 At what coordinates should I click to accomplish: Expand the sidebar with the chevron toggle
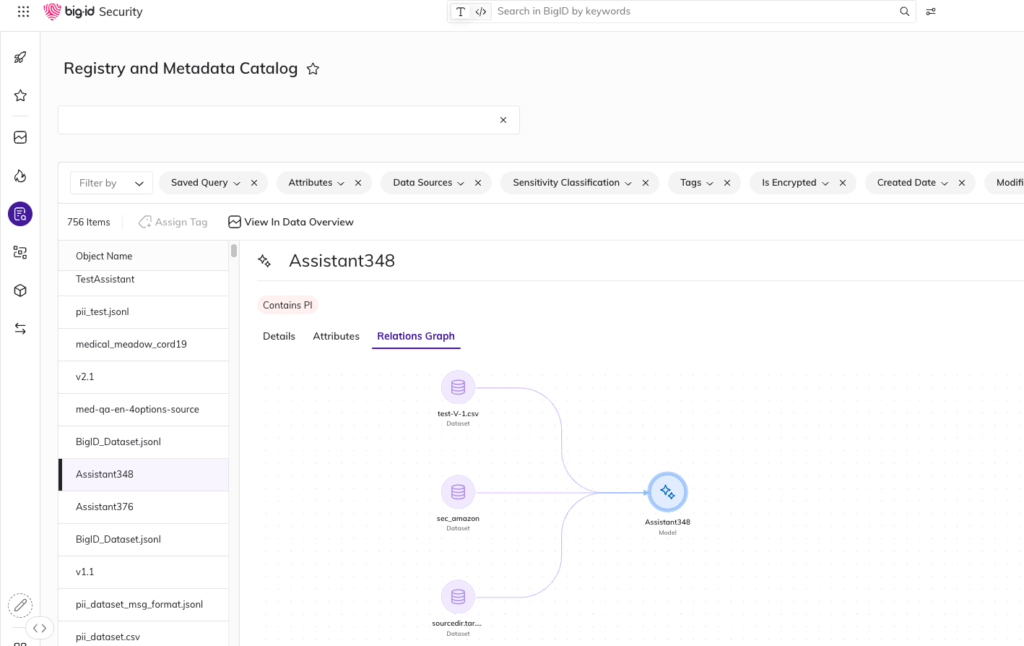pyautogui.click(x=39, y=628)
